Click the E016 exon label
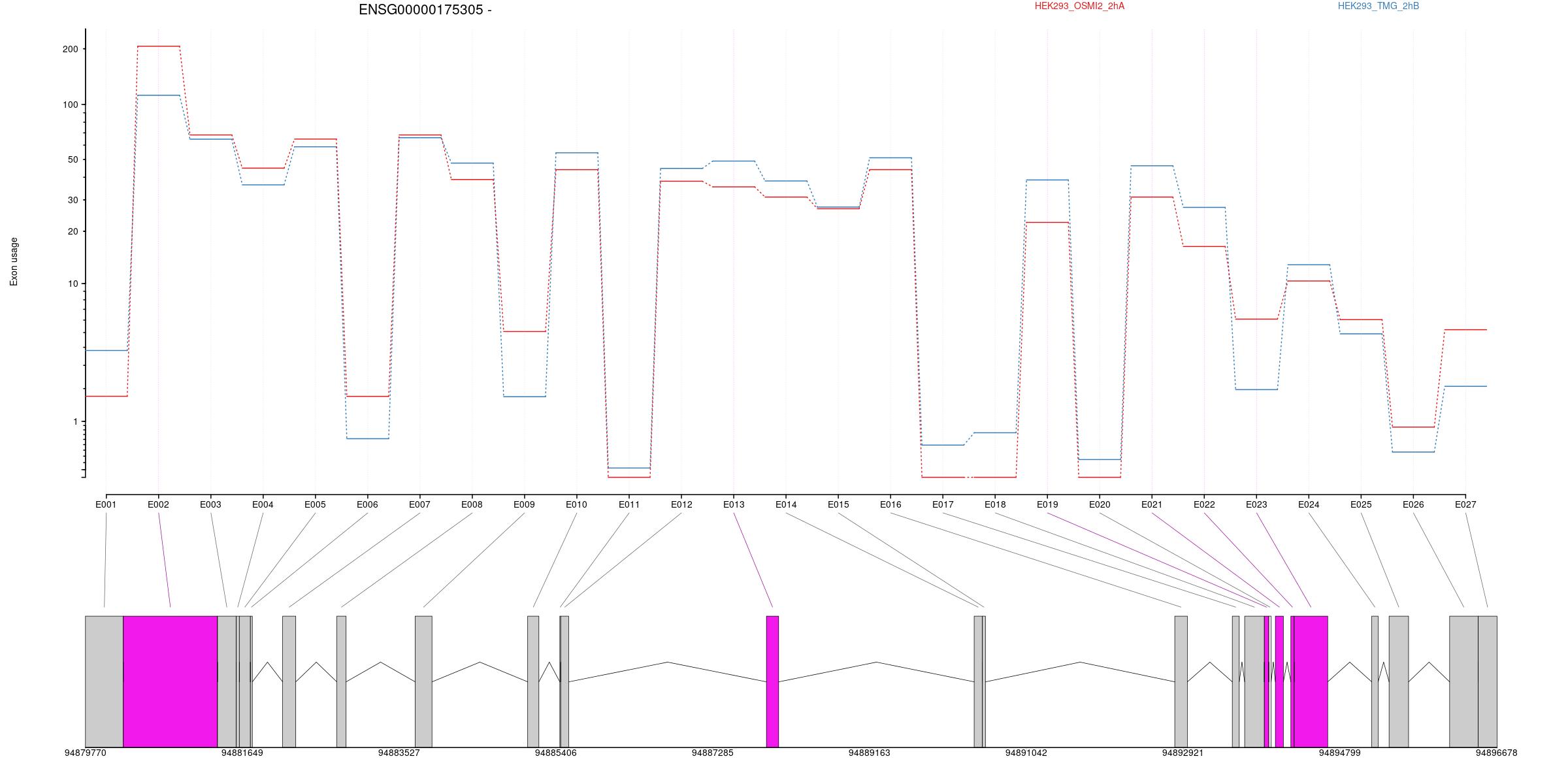This screenshot has height=784, width=1568. (890, 504)
